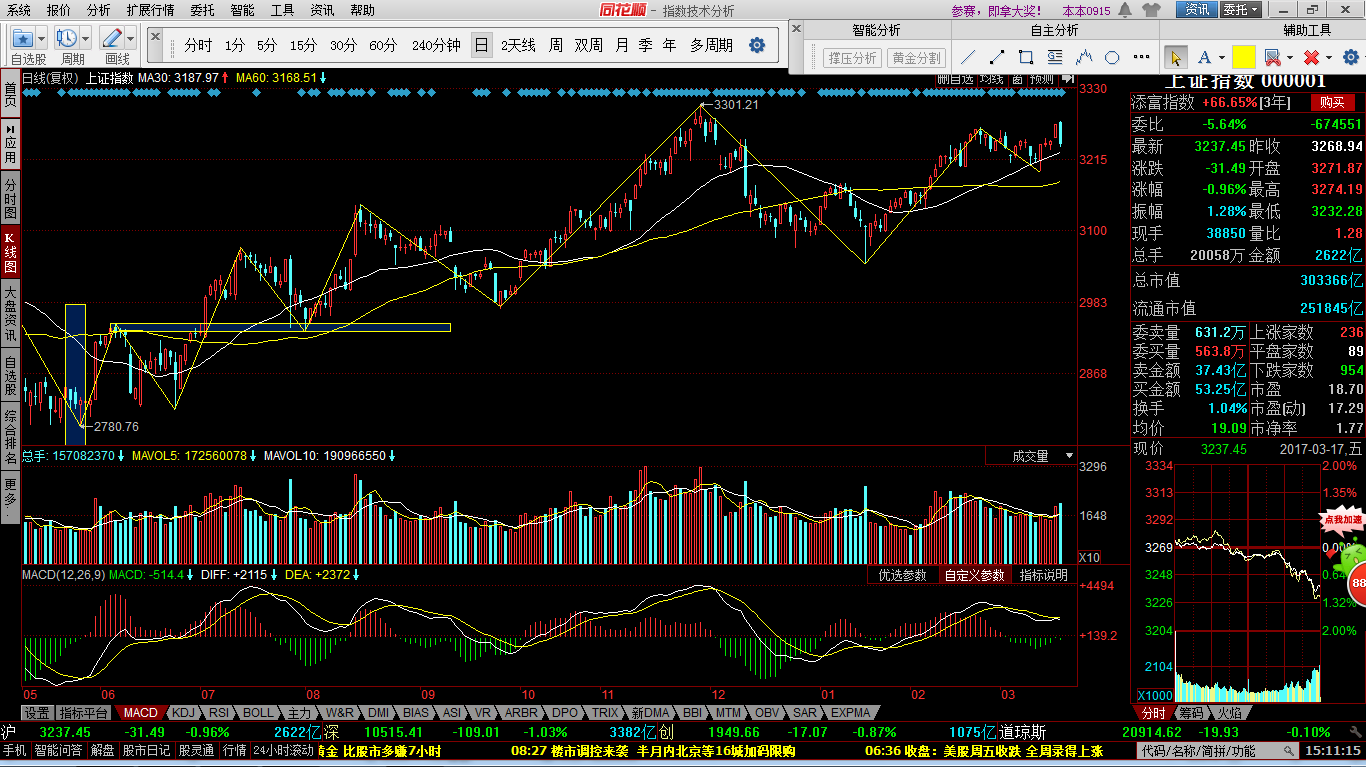
Task: Click the 黄金分割 button
Action: (x=916, y=58)
